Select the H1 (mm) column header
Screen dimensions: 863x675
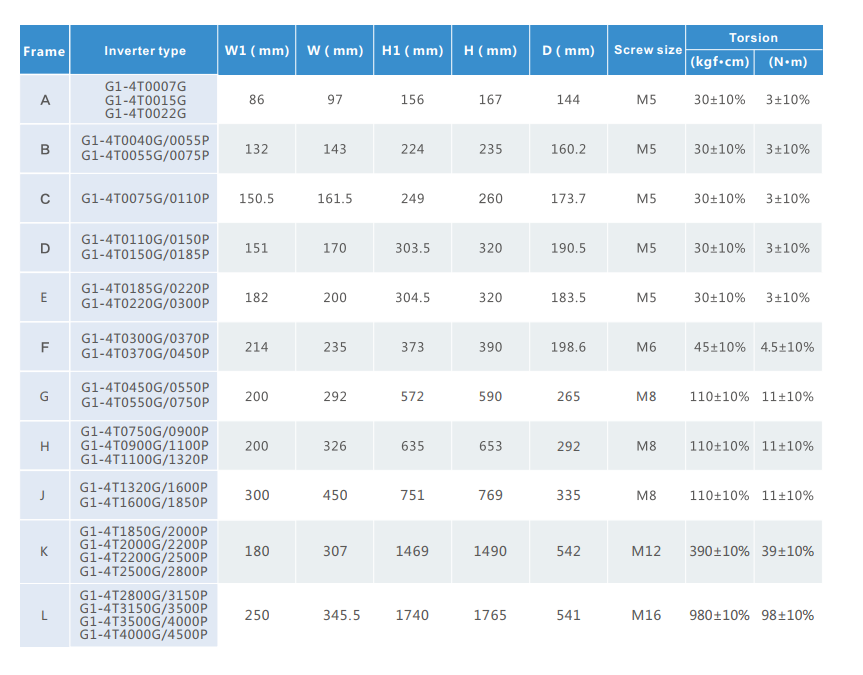click(x=412, y=51)
